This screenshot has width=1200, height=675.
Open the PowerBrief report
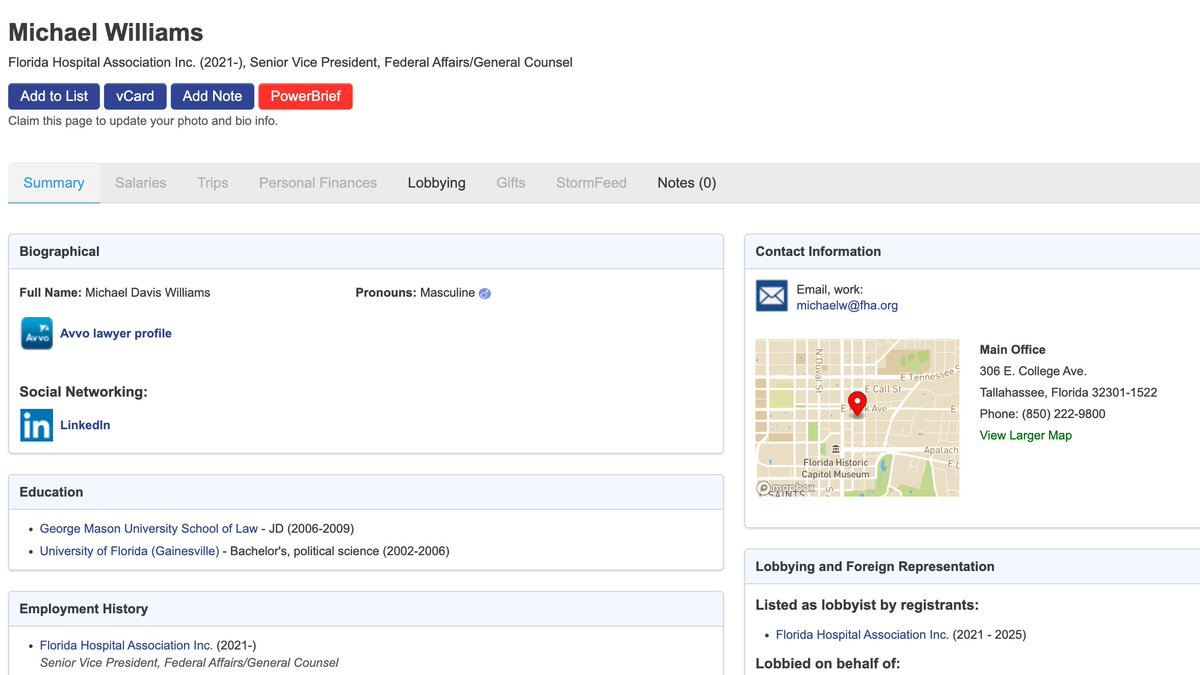coord(305,96)
